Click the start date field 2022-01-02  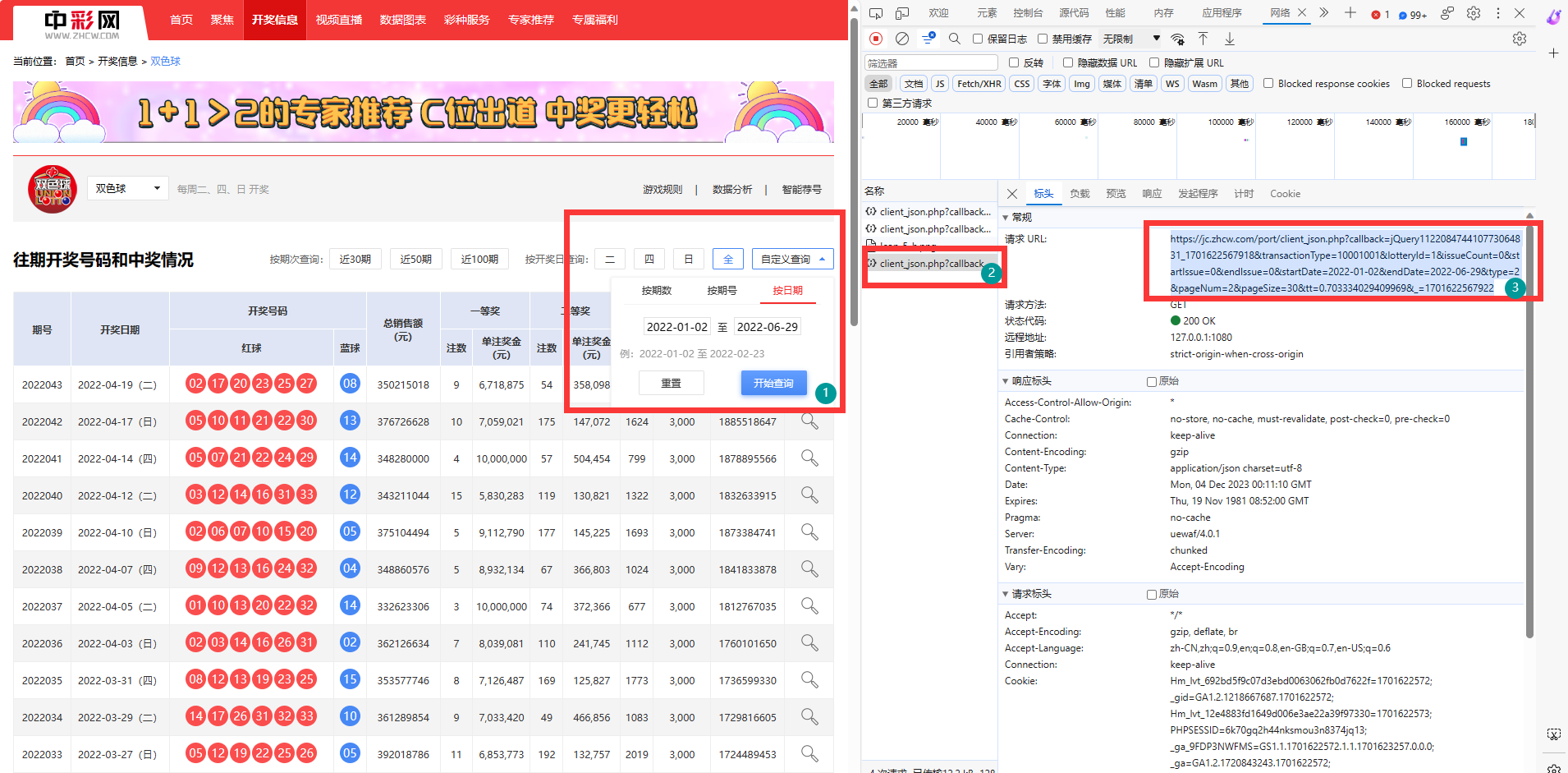[676, 327]
